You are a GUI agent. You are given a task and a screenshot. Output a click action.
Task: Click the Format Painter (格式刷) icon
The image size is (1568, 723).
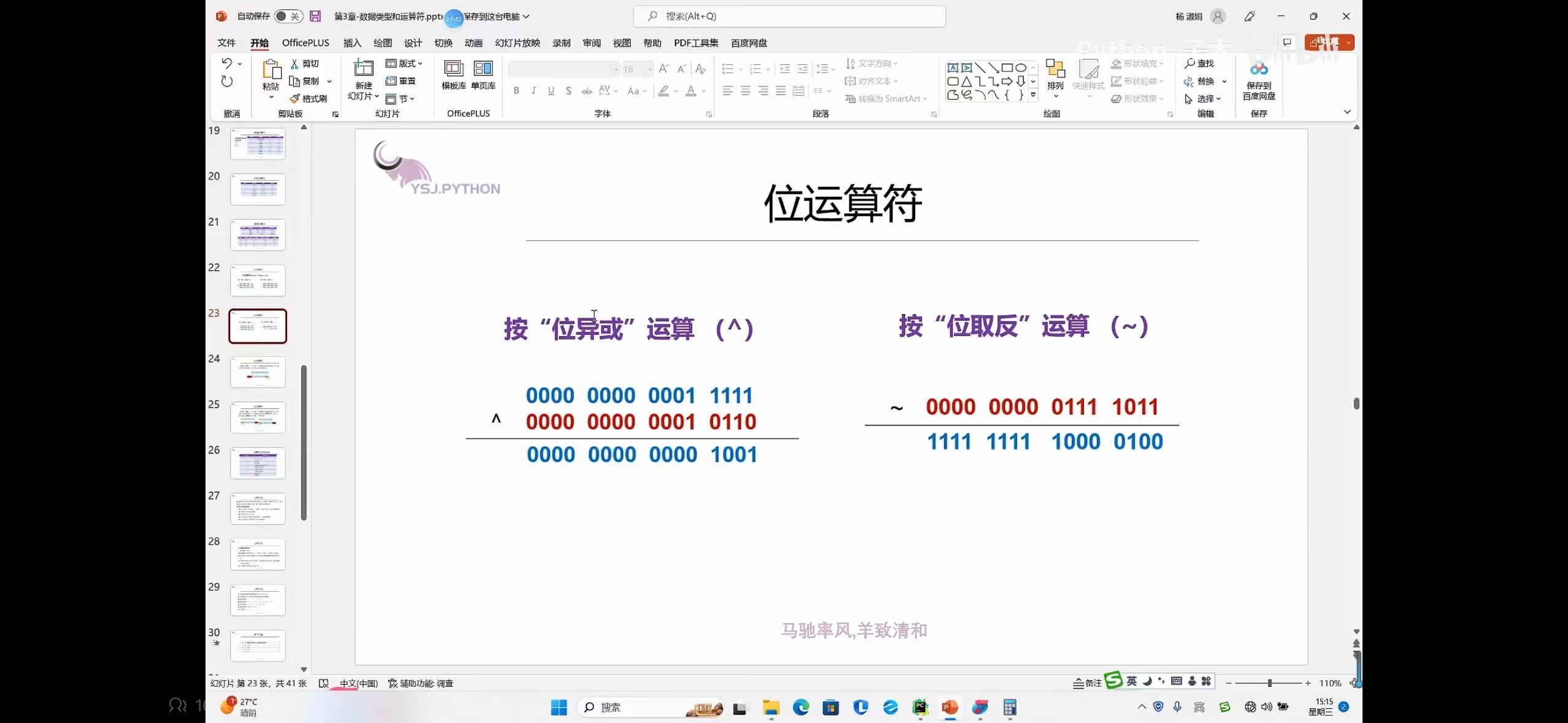pyautogui.click(x=295, y=99)
